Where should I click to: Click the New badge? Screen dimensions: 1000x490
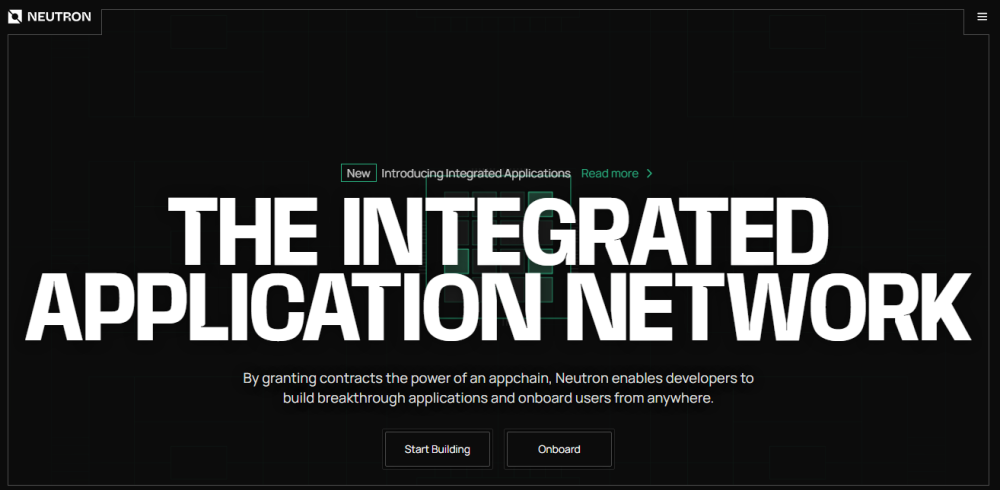pos(358,173)
